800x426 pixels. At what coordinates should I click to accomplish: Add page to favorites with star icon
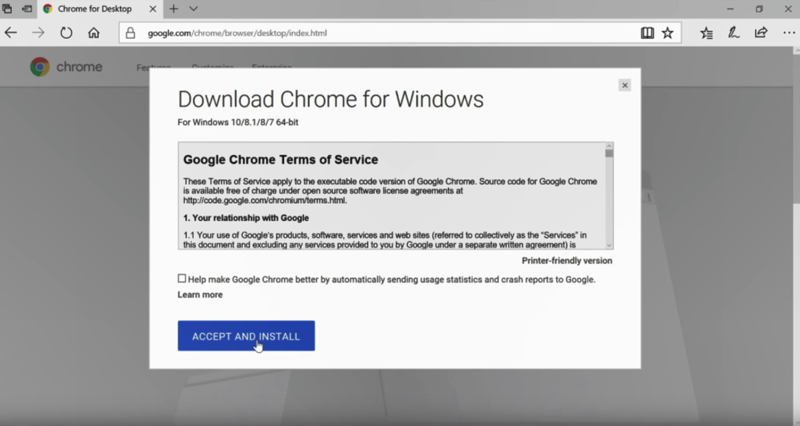coord(667,33)
